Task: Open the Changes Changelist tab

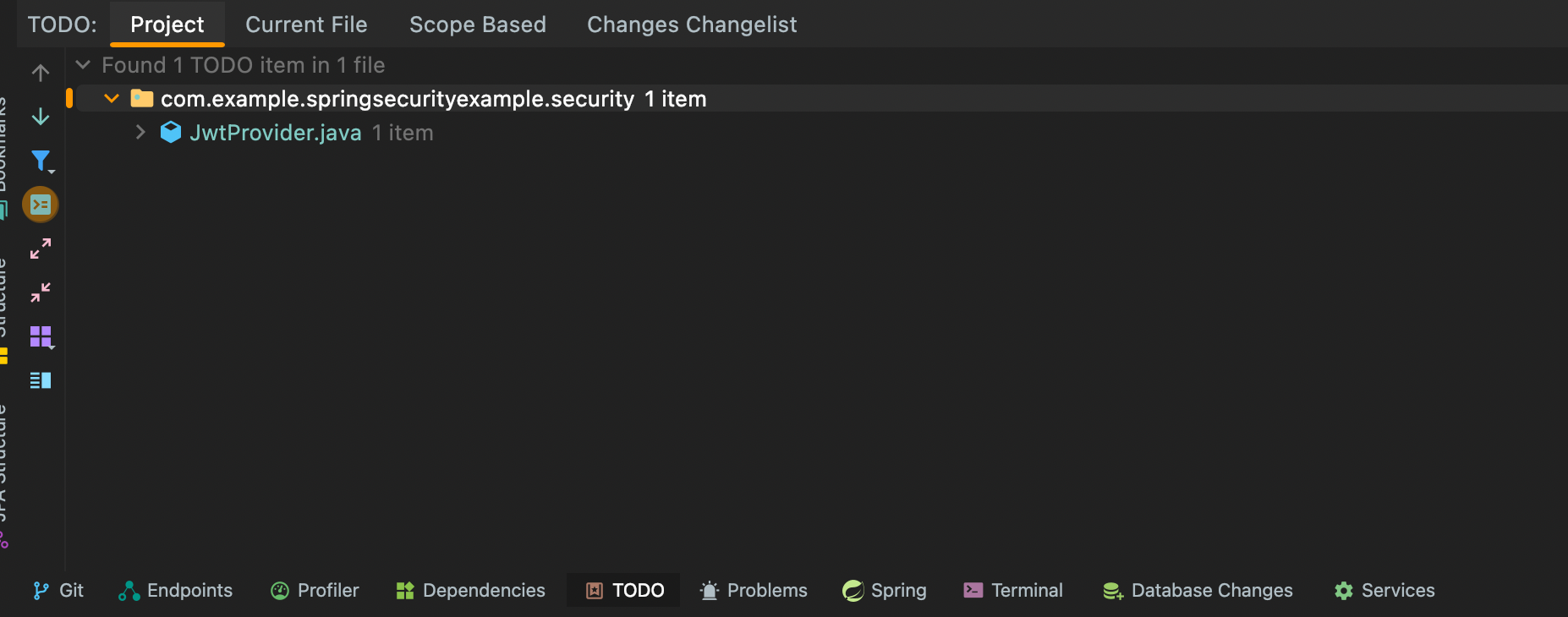Action: 691,25
